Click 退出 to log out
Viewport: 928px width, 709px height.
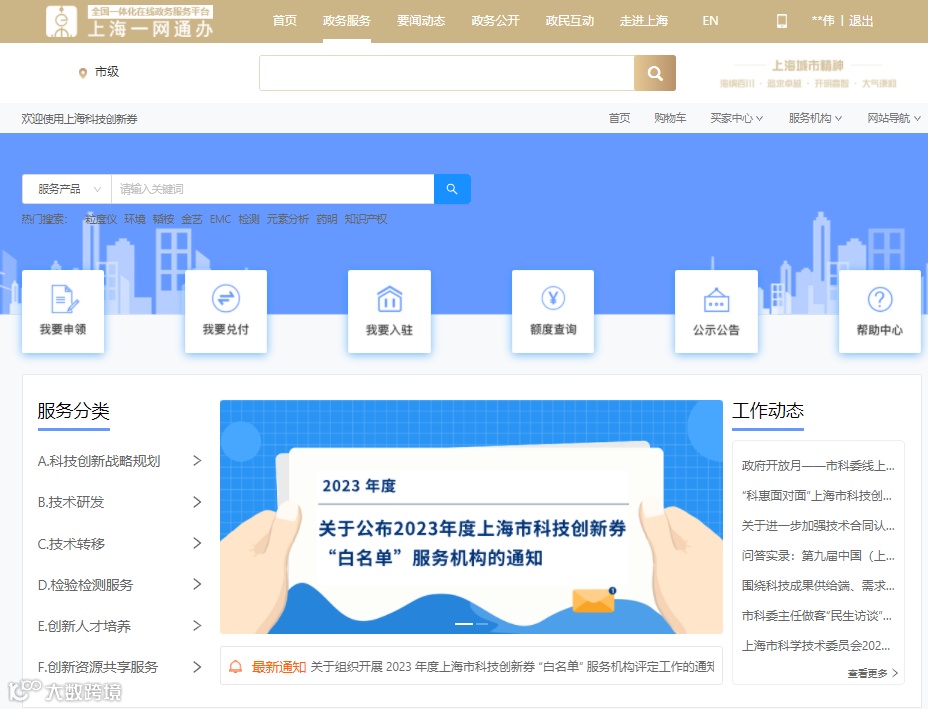coord(861,21)
